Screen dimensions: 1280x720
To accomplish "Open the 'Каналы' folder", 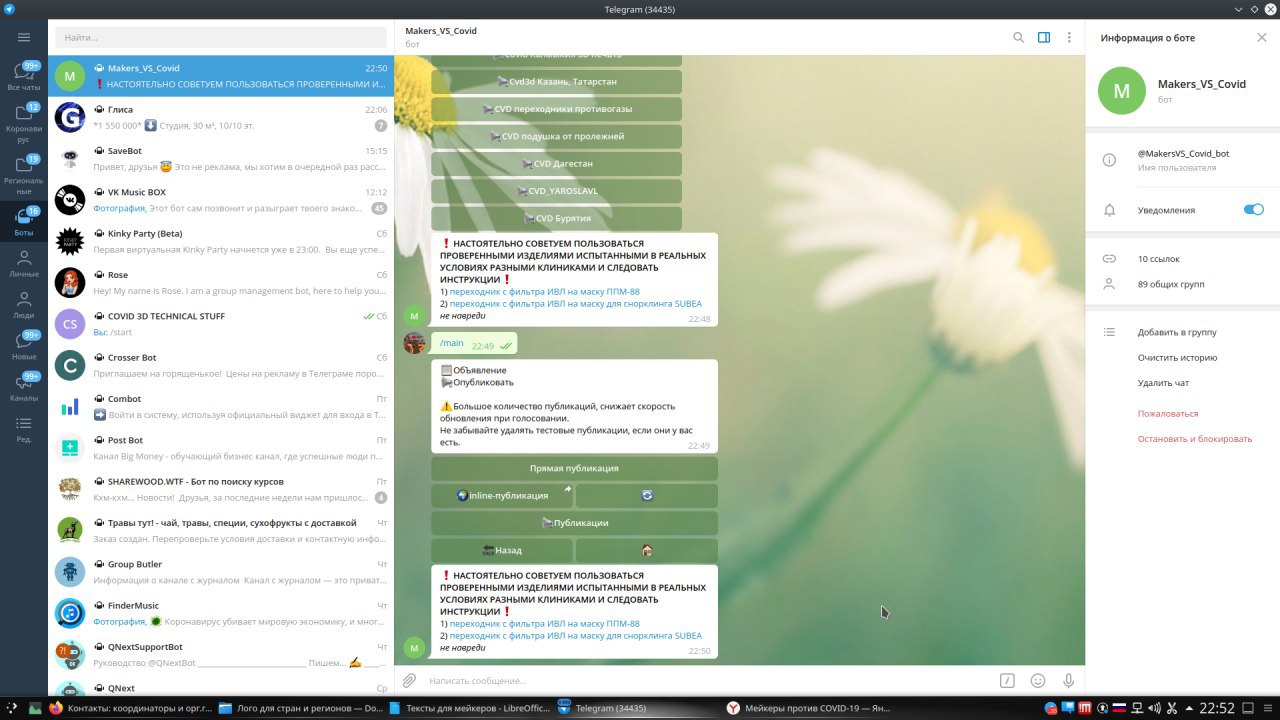I will (x=24, y=387).
